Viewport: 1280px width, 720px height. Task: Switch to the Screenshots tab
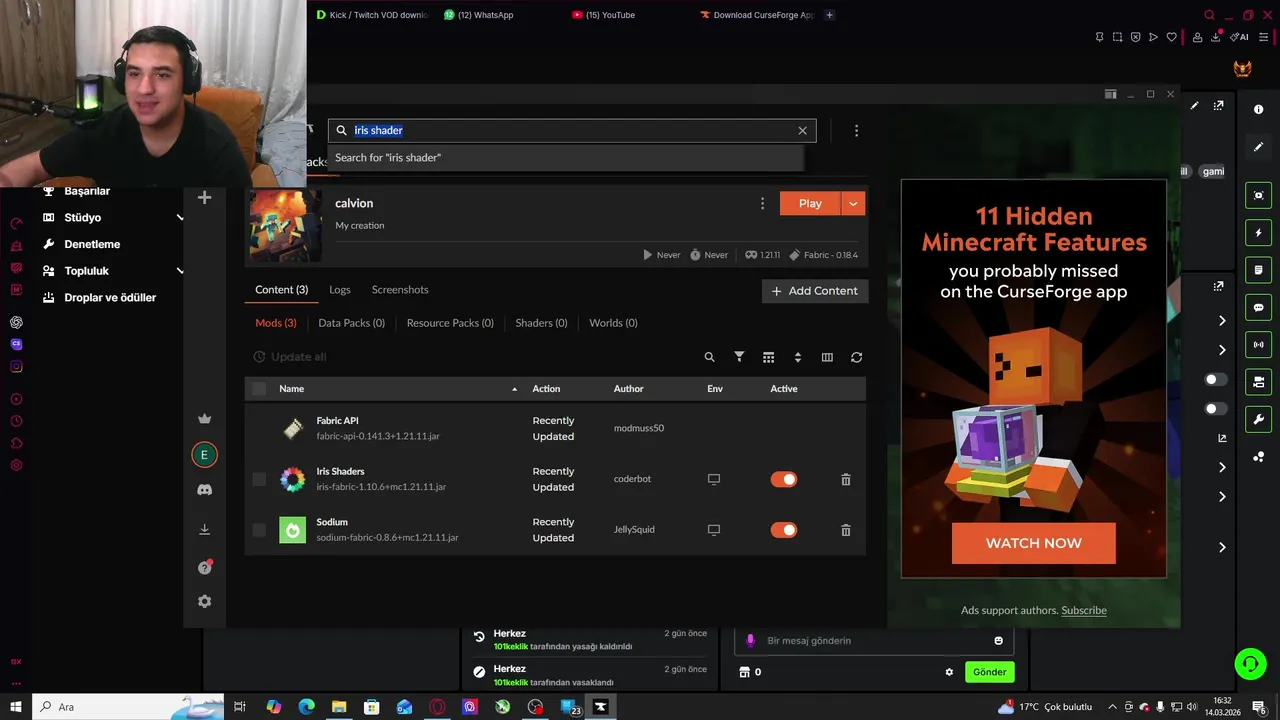click(x=400, y=290)
